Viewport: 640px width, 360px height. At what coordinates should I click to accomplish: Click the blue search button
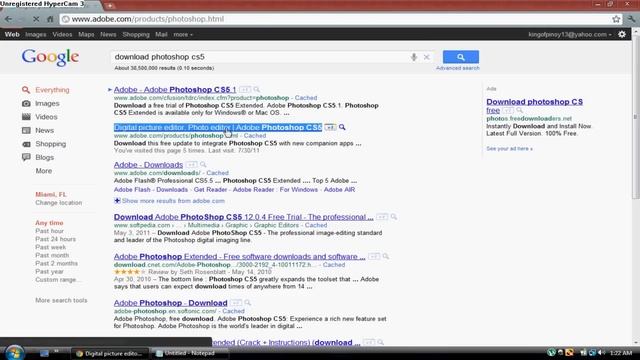461,57
